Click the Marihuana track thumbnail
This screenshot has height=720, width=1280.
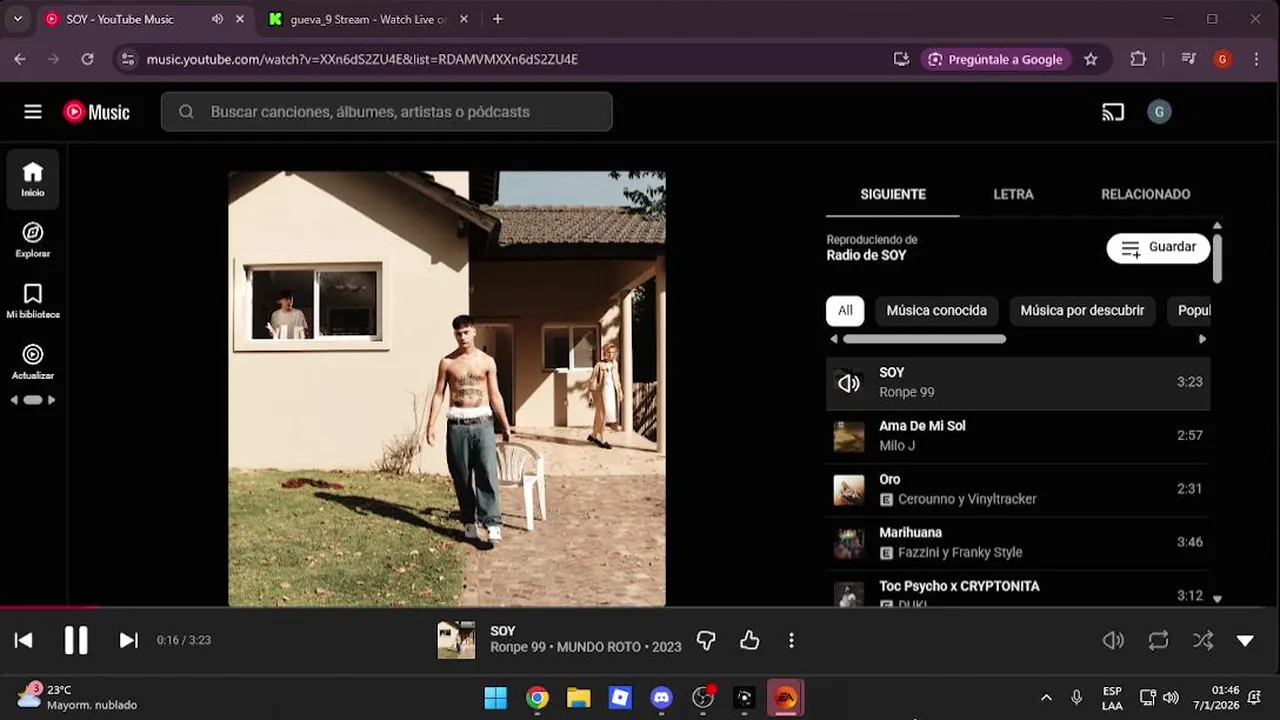coord(849,544)
